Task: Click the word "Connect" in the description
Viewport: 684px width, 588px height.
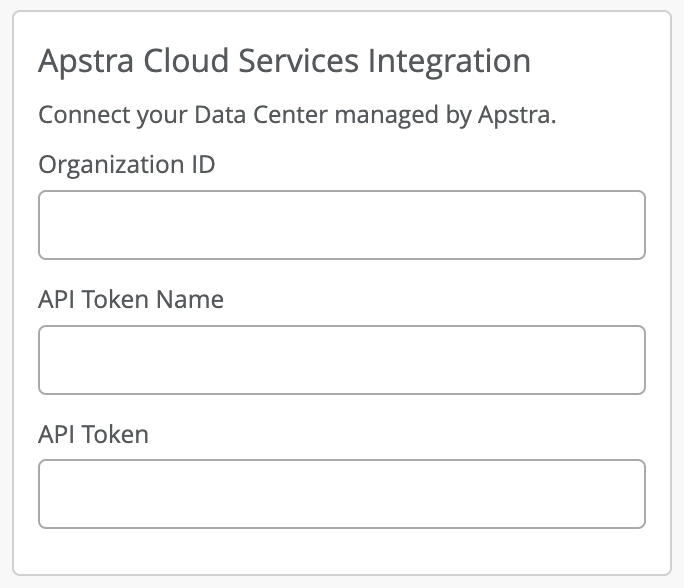Action: point(78,115)
